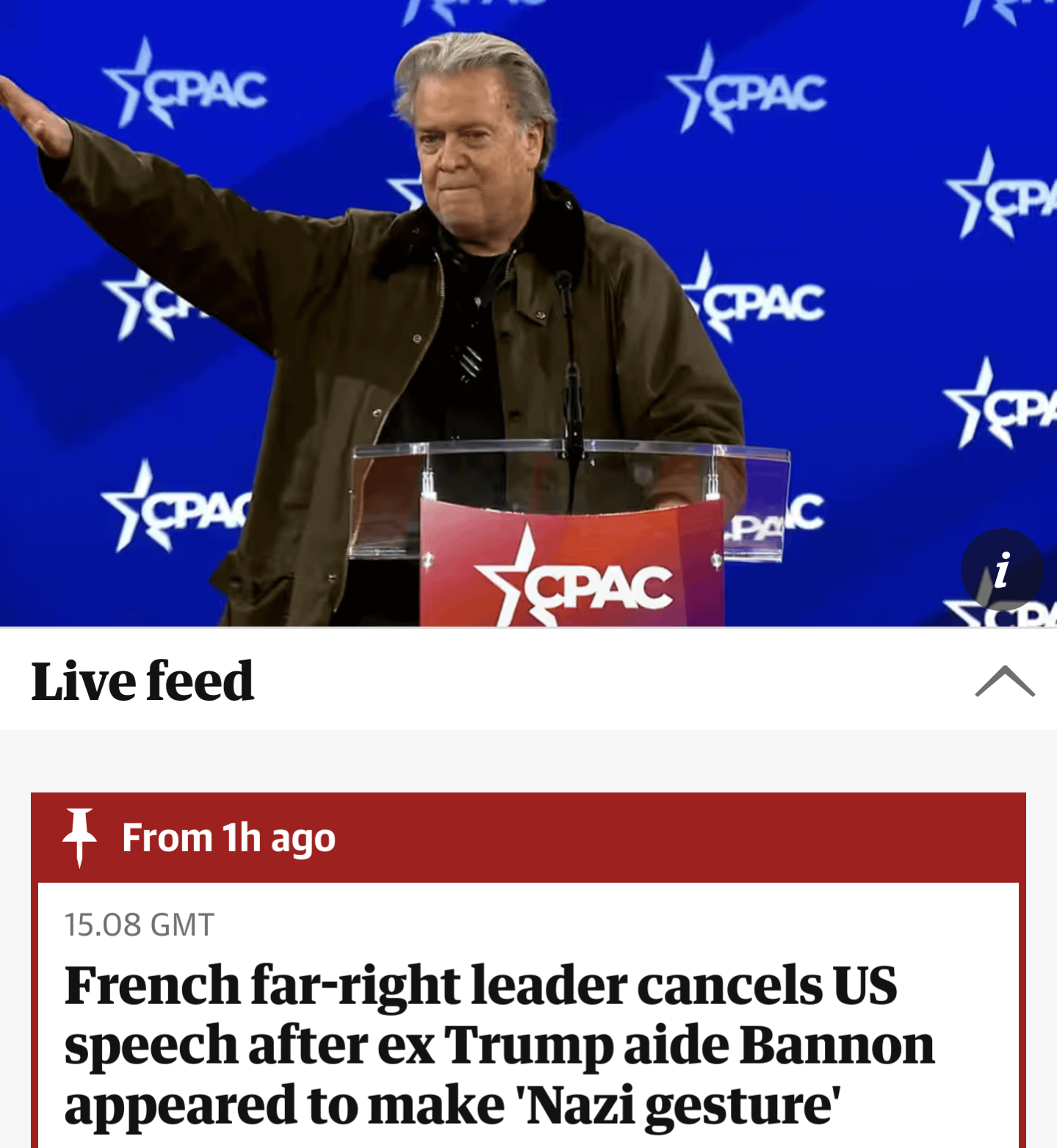1057x1148 pixels.
Task: Click the top-center-right CPAC backdrop logo
Action: point(746,90)
